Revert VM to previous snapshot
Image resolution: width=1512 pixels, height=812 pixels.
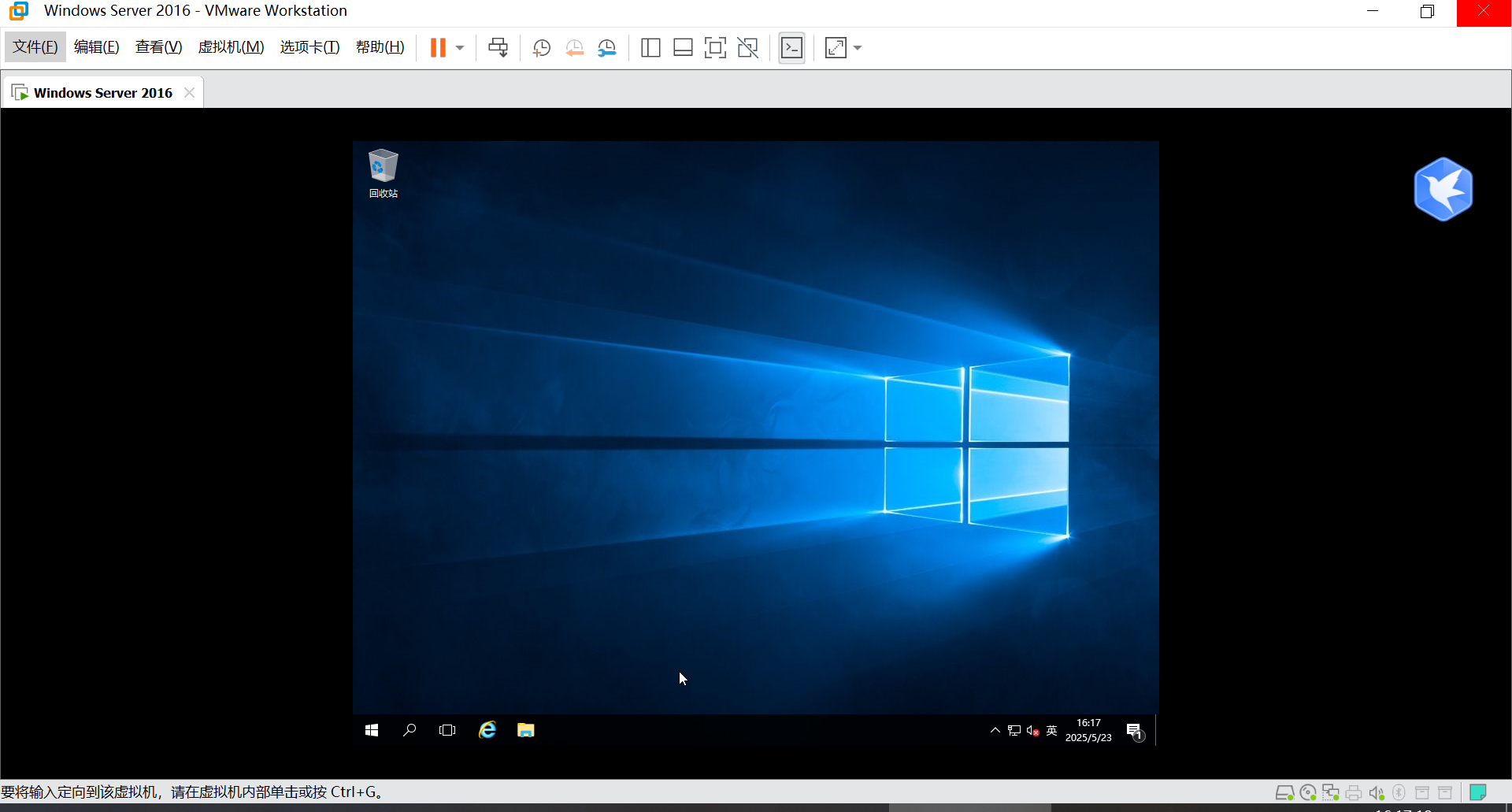[574, 48]
